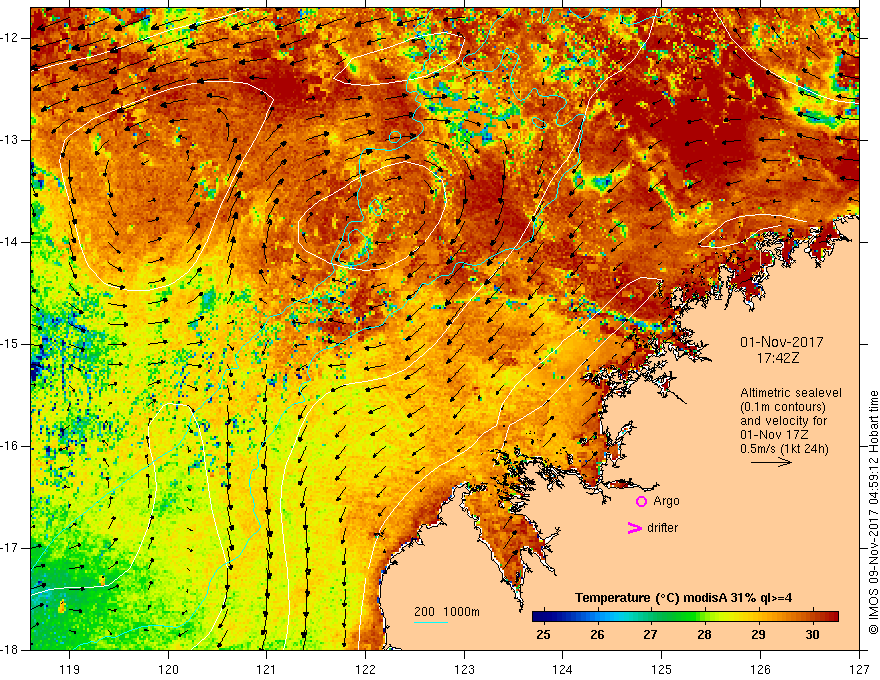Click the latitude axis label -17
The height and width of the screenshot is (680, 880).
click(x=11, y=548)
